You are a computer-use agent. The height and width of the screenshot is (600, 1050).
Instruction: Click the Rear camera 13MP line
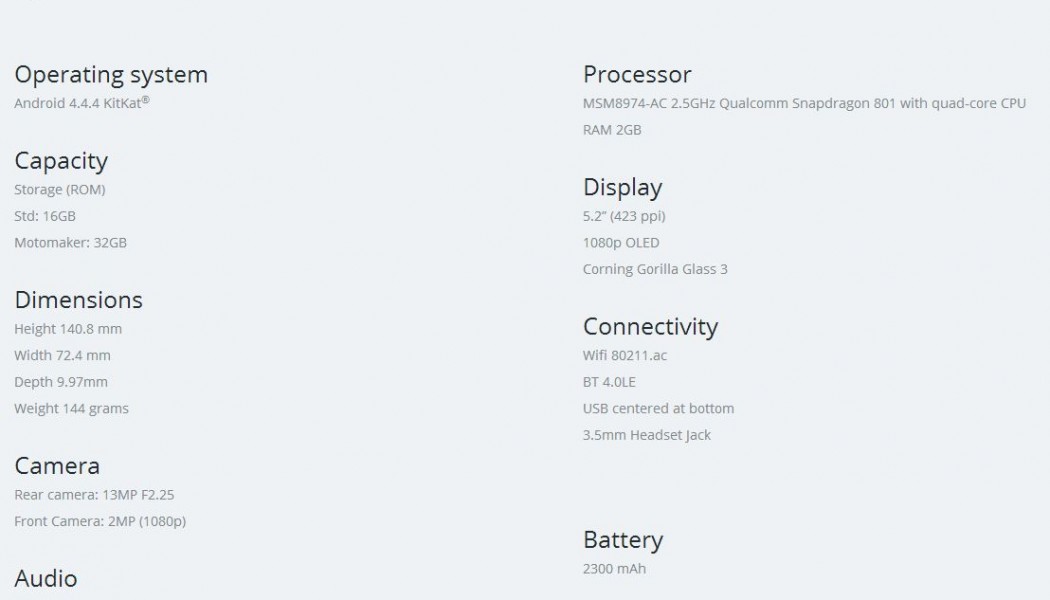(95, 495)
